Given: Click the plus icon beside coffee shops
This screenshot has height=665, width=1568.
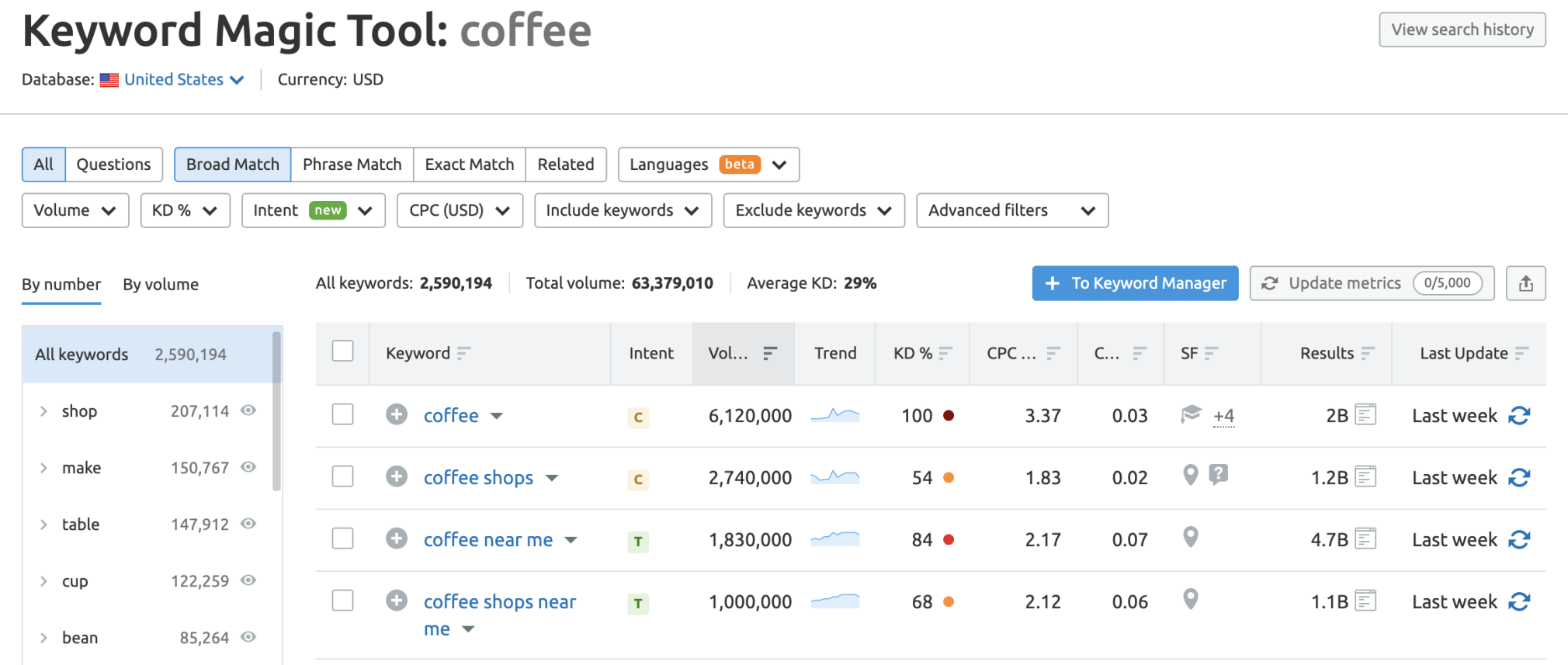Looking at the screenshot, I should tap(397, 476).
